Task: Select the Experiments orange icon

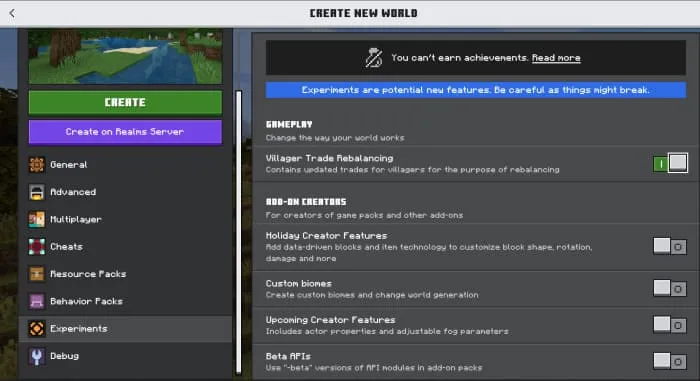Action: (x=37, y=329)
